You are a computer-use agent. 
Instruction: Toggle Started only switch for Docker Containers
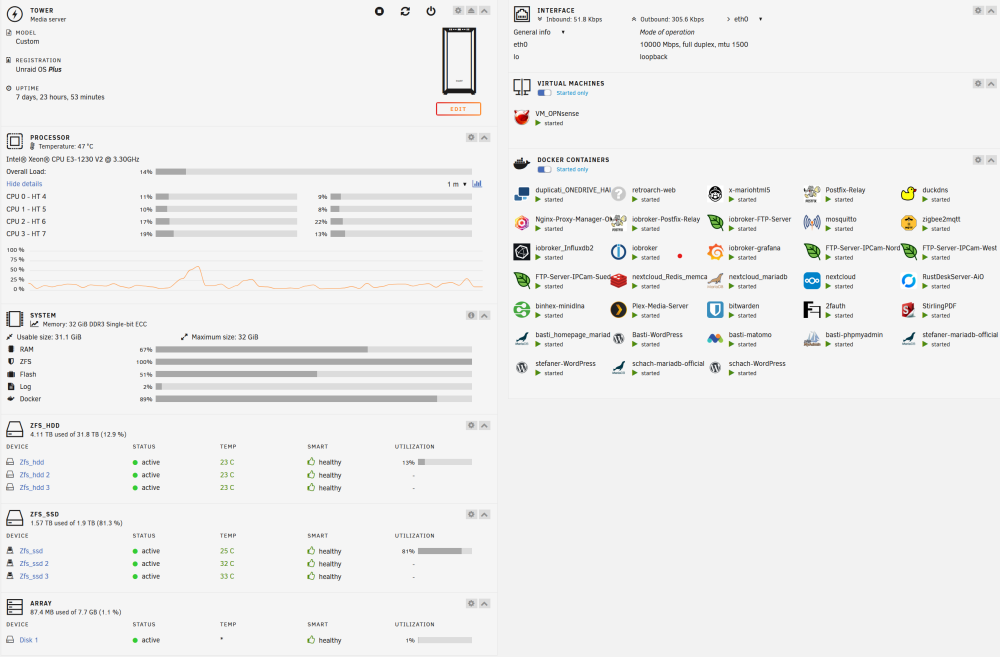pyautogui.click(x=544, y=170)
